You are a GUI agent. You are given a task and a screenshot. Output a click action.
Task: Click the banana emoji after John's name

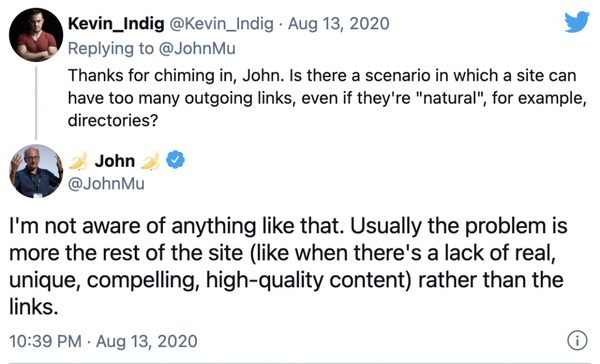pos(150,161)
